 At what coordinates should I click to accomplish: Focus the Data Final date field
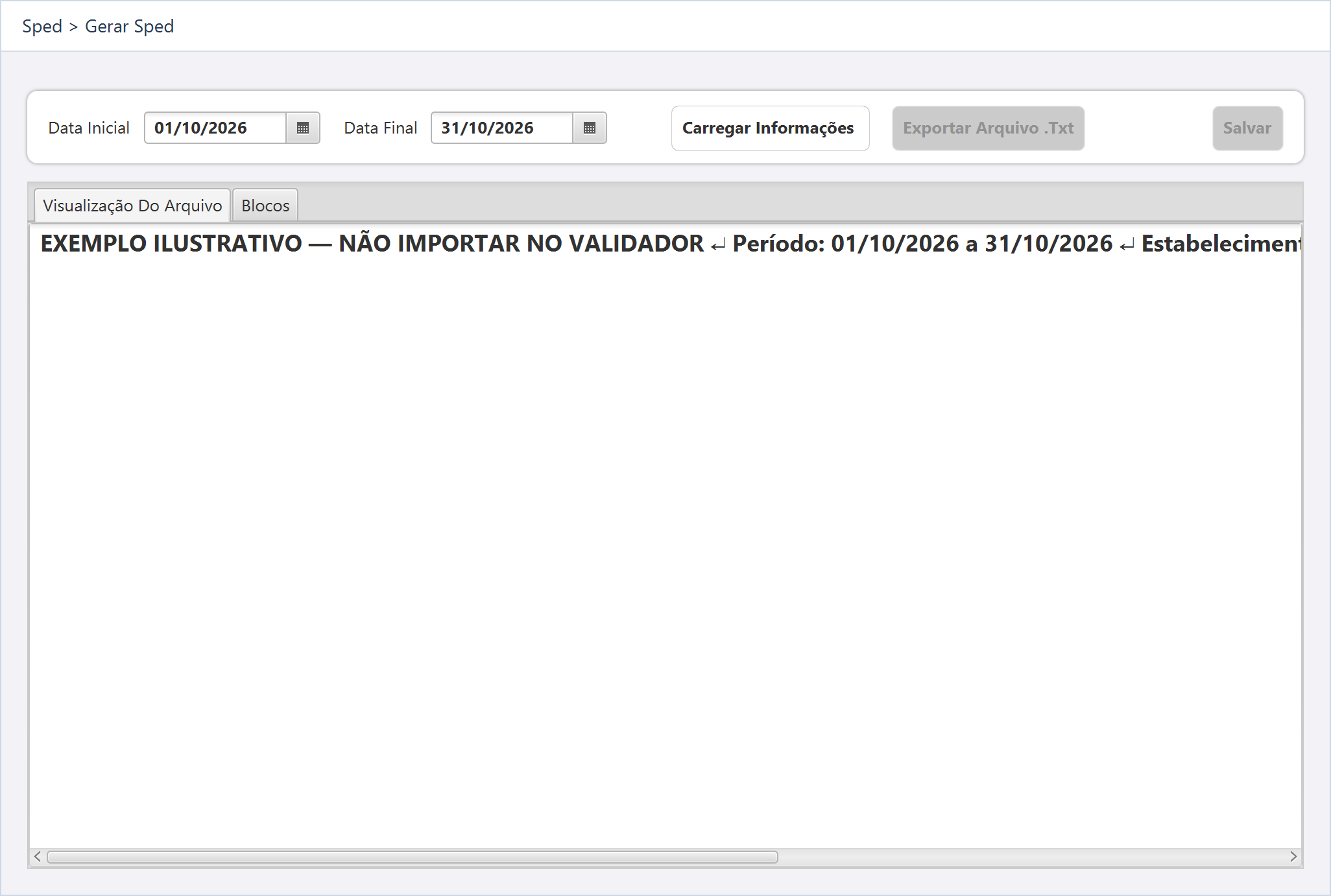(502, 128)
